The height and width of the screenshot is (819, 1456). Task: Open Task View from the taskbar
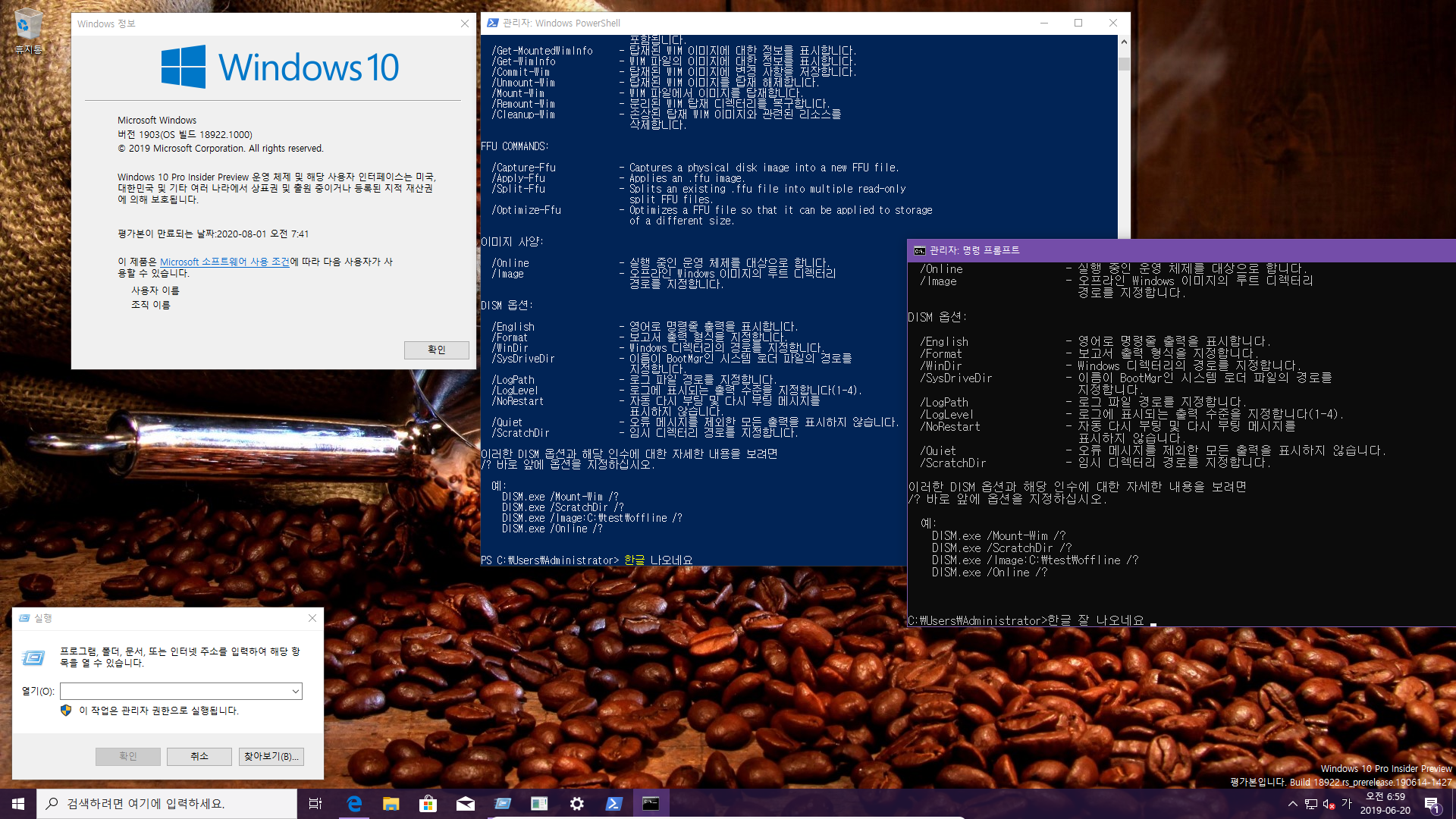(315, 804)
